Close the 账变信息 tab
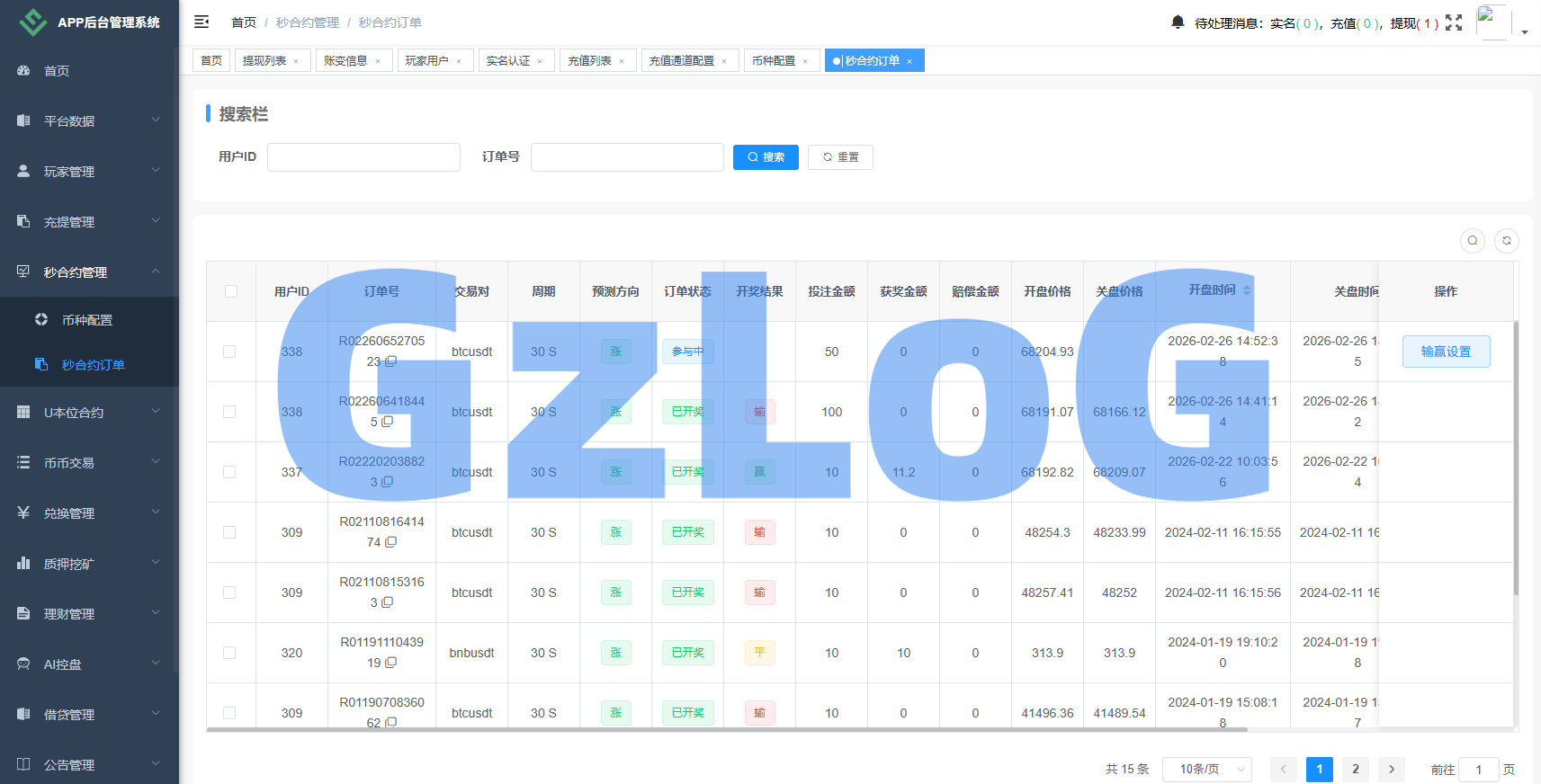 click(378, 61)
